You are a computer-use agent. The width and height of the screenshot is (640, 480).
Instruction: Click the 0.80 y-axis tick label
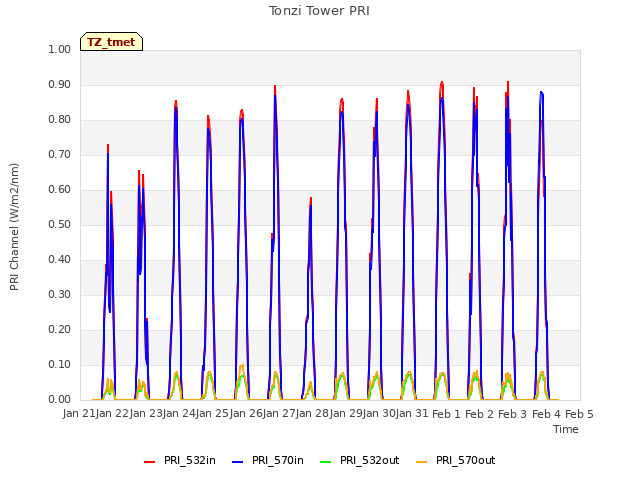[60, 120]
